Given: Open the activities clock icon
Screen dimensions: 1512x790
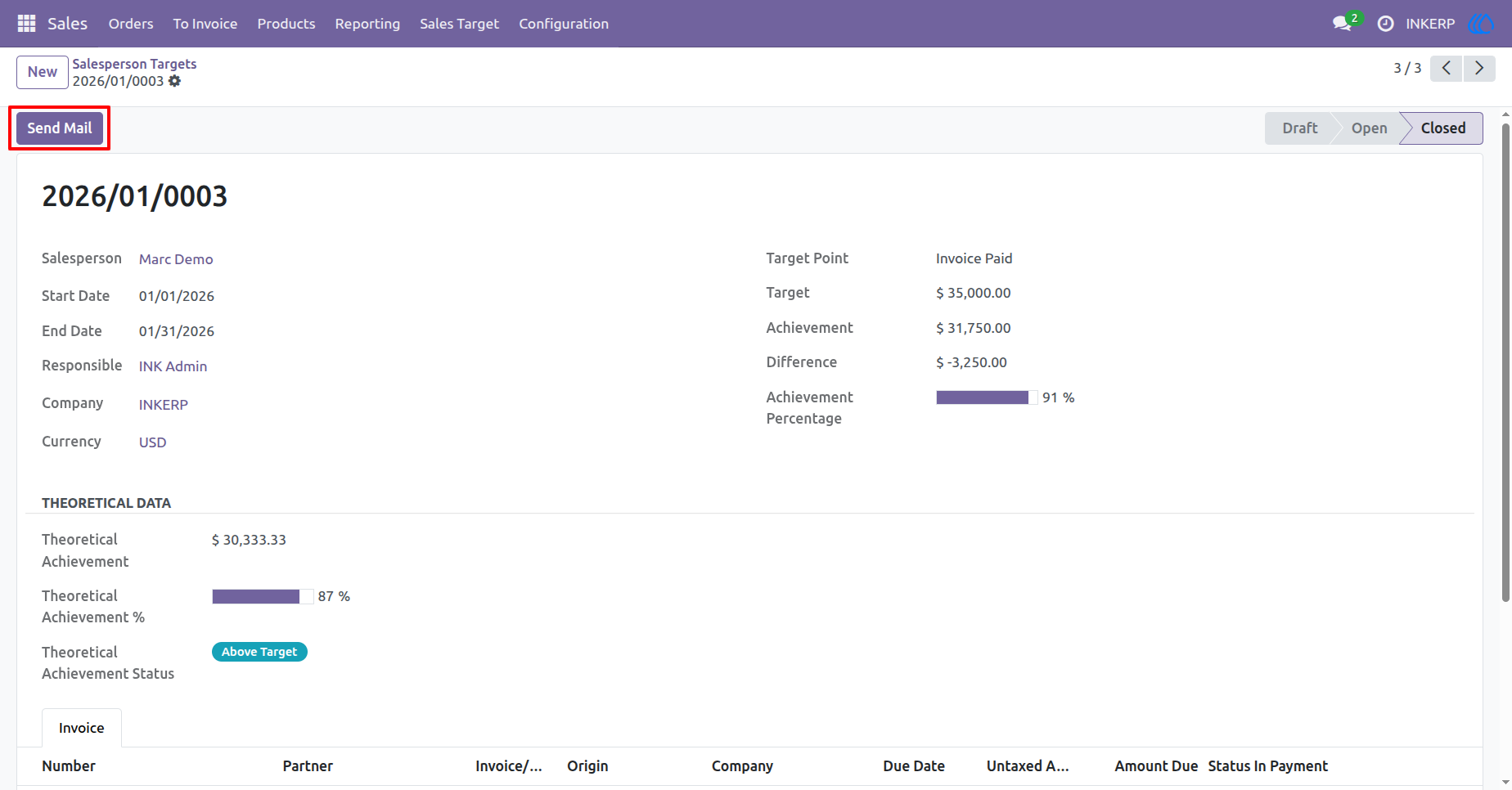Looking at the screenshot, I should (x=1385, y=24).
